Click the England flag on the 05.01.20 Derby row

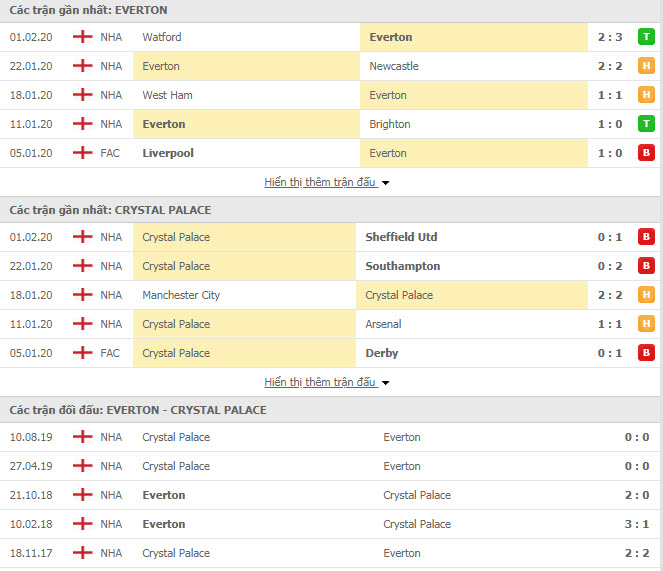coord(82,353)
